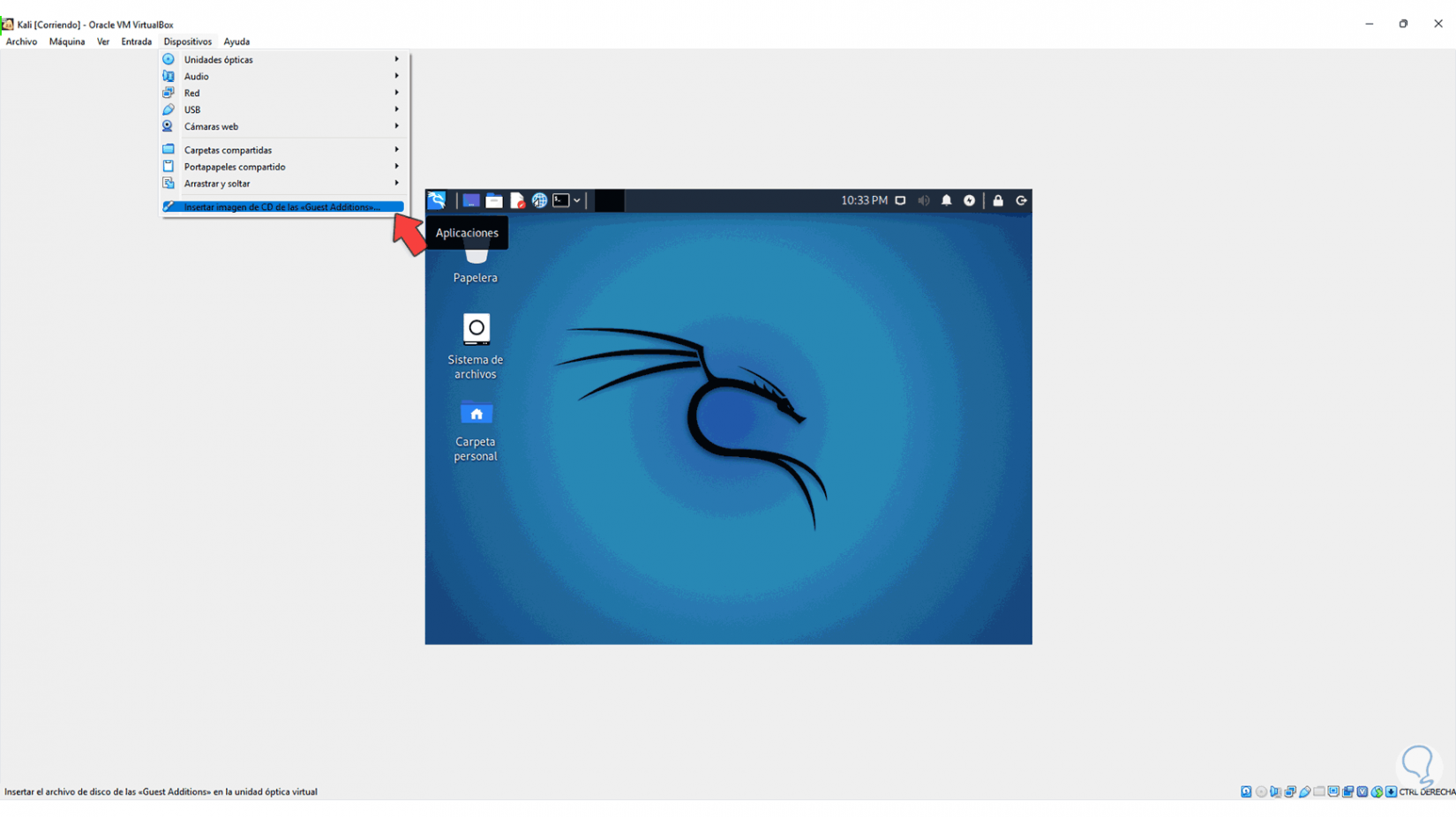1456x817 pixels.
Task: Expand the terminal launcher dropdown arrow
Action: (577, 201)
